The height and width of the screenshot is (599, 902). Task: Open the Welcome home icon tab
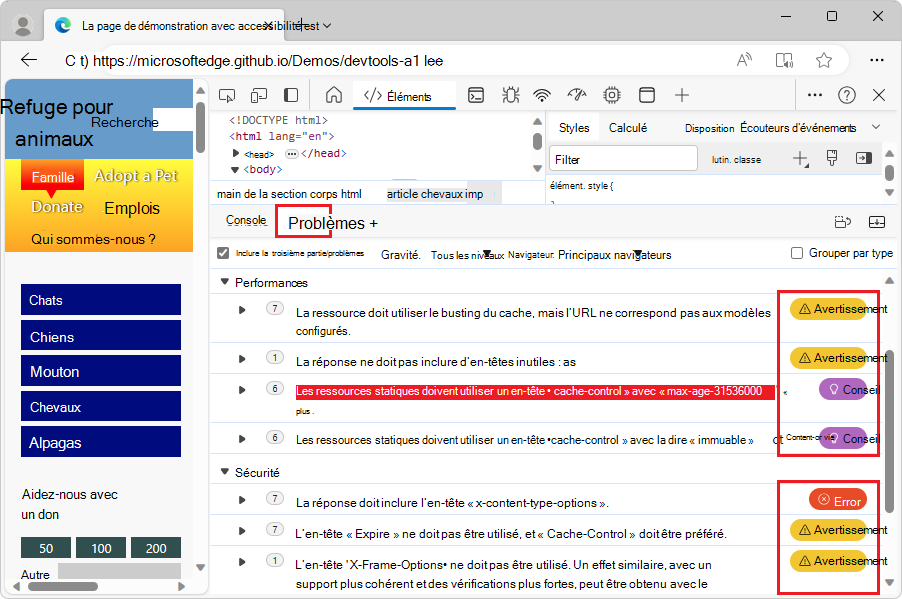(334, 95)
